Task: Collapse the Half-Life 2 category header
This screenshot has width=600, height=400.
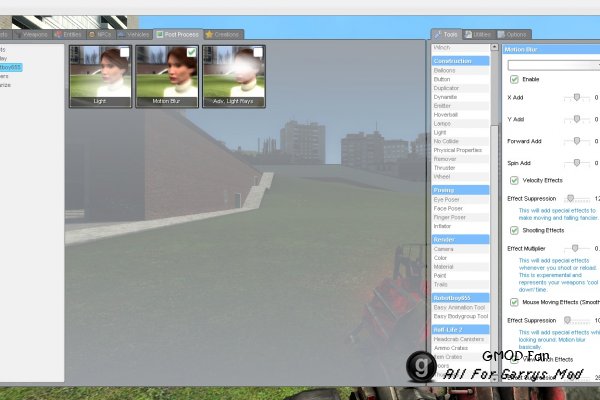Action: tap(461, 330)
